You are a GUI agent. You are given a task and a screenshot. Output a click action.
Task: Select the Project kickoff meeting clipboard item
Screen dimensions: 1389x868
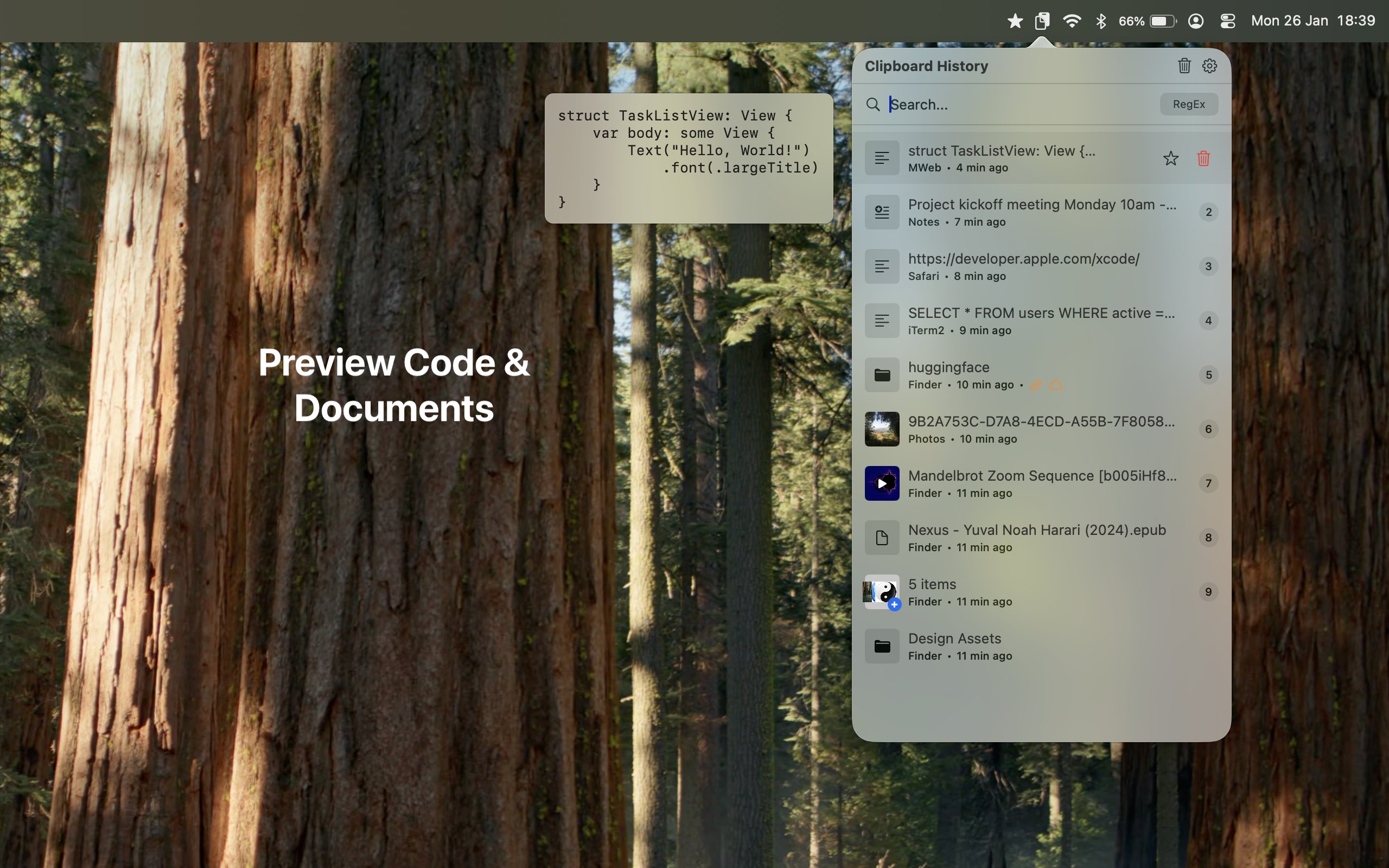pos(1033,212)
